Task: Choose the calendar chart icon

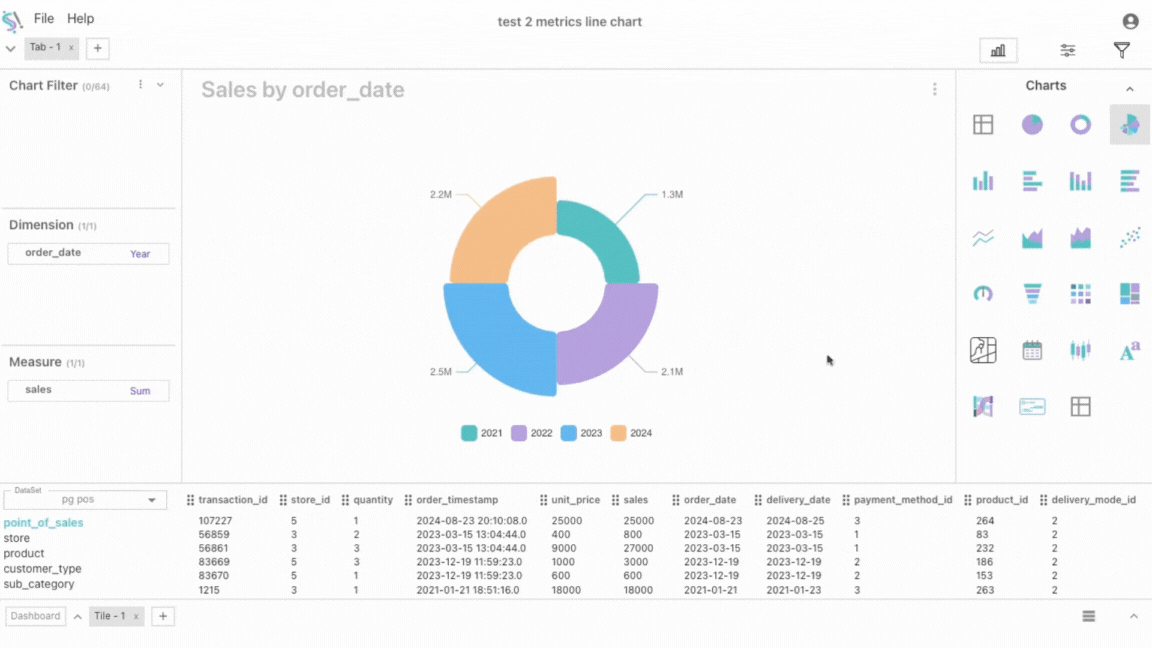Action: pyautogui.click(x=1032, y=350)
